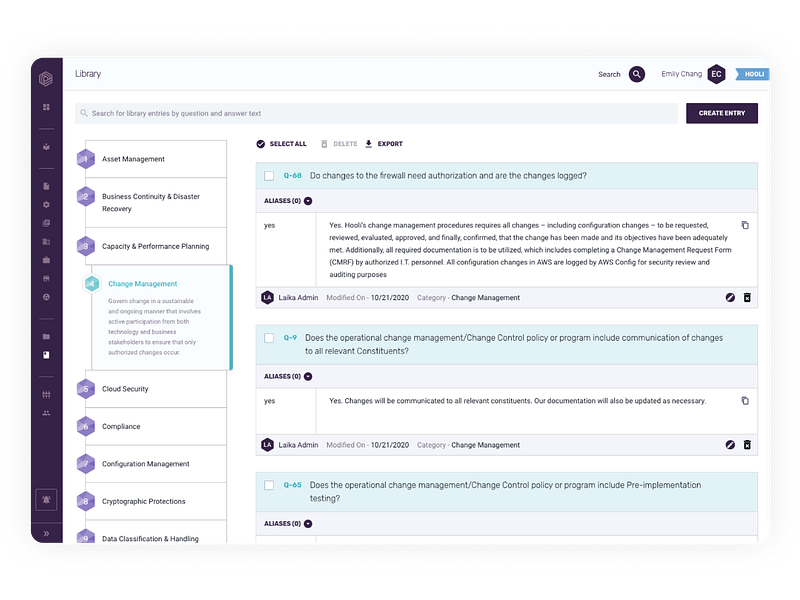
Task: Click the 'Emily Chang' user name
Action: tap(681, 74)
